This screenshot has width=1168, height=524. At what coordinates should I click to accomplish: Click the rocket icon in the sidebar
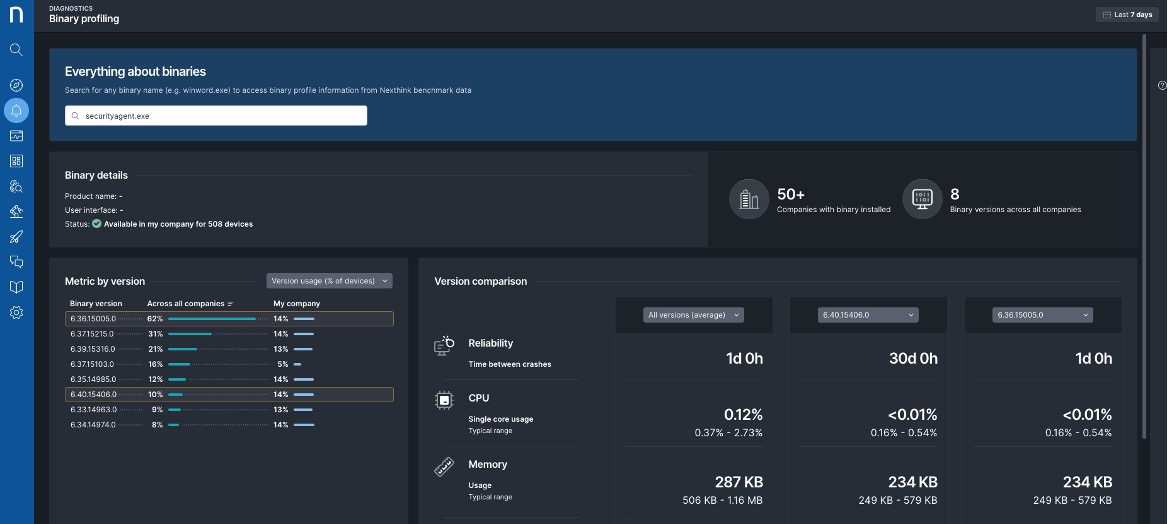16,236
